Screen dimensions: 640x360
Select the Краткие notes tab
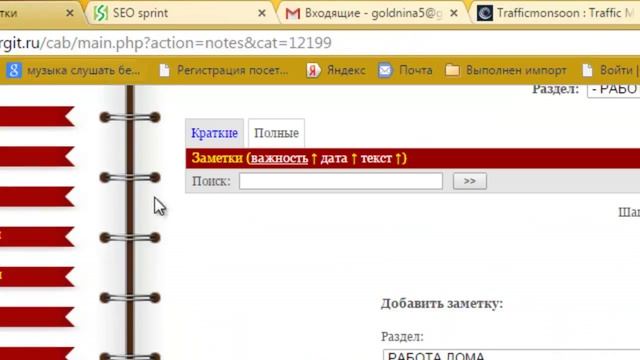[214, 133]
